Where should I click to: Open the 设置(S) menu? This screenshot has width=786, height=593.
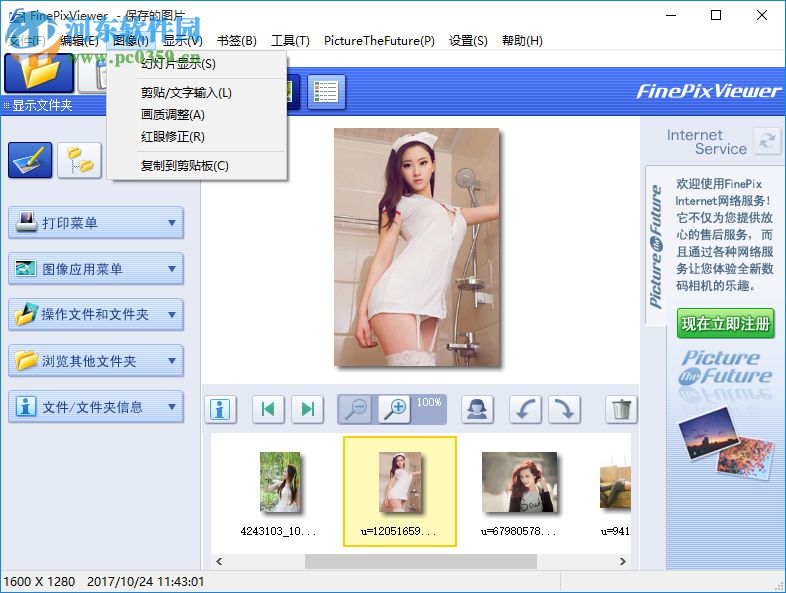tap(468, 41)
